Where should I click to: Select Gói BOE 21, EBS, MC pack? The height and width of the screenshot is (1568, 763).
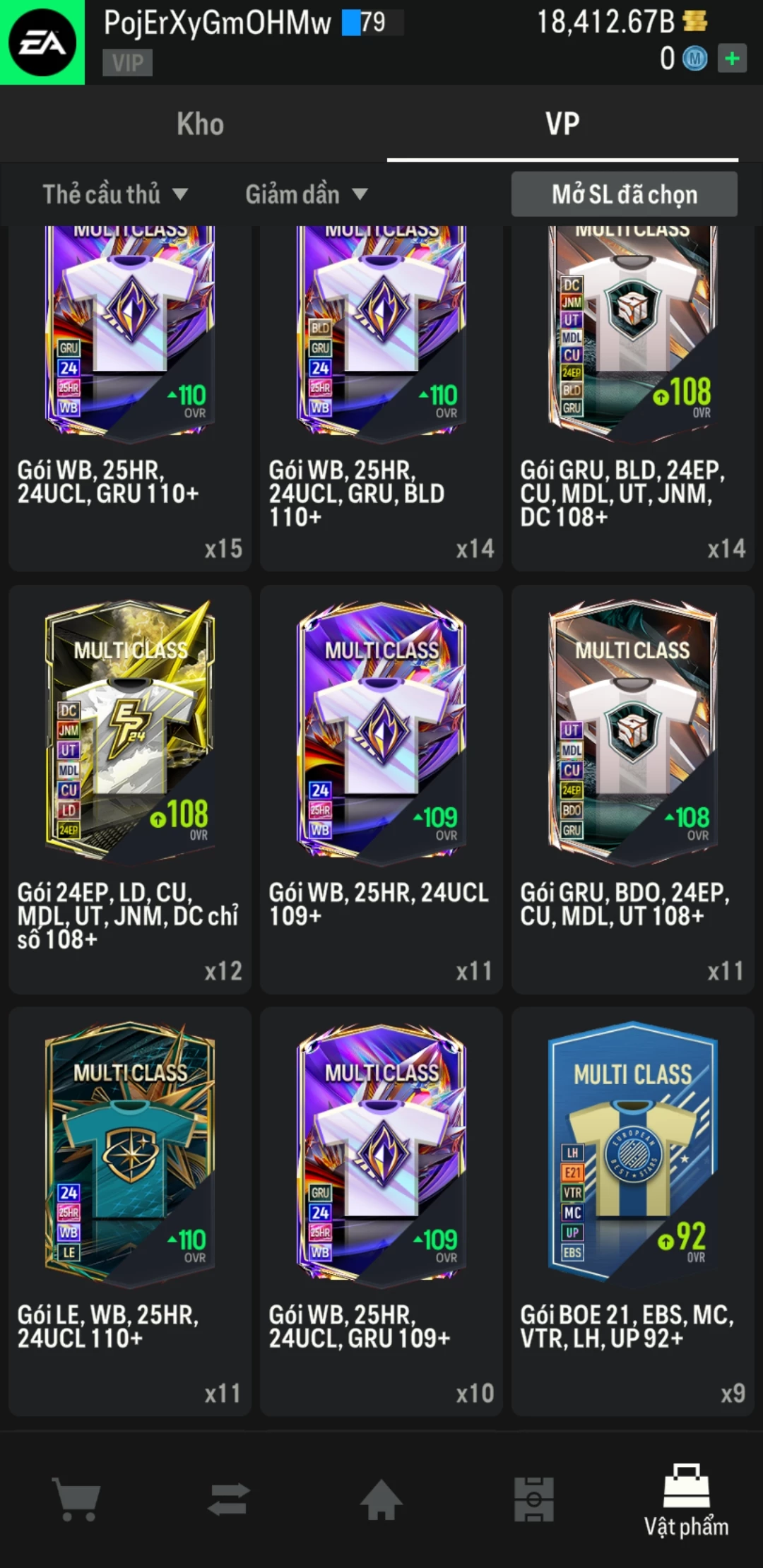(633, 1211)
